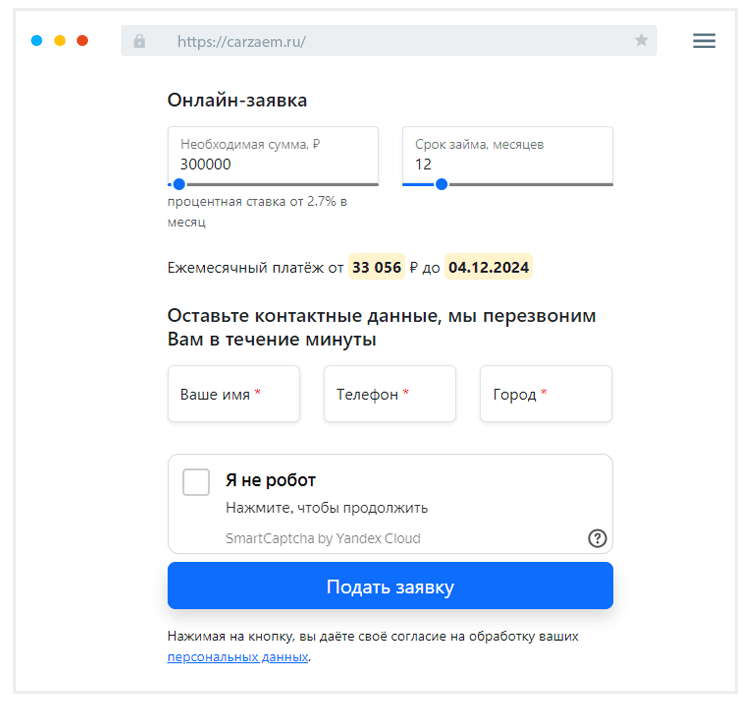Click the highlighted 33 056 payment amount
This screenshot has width=751, height=709.
(377, 267)
